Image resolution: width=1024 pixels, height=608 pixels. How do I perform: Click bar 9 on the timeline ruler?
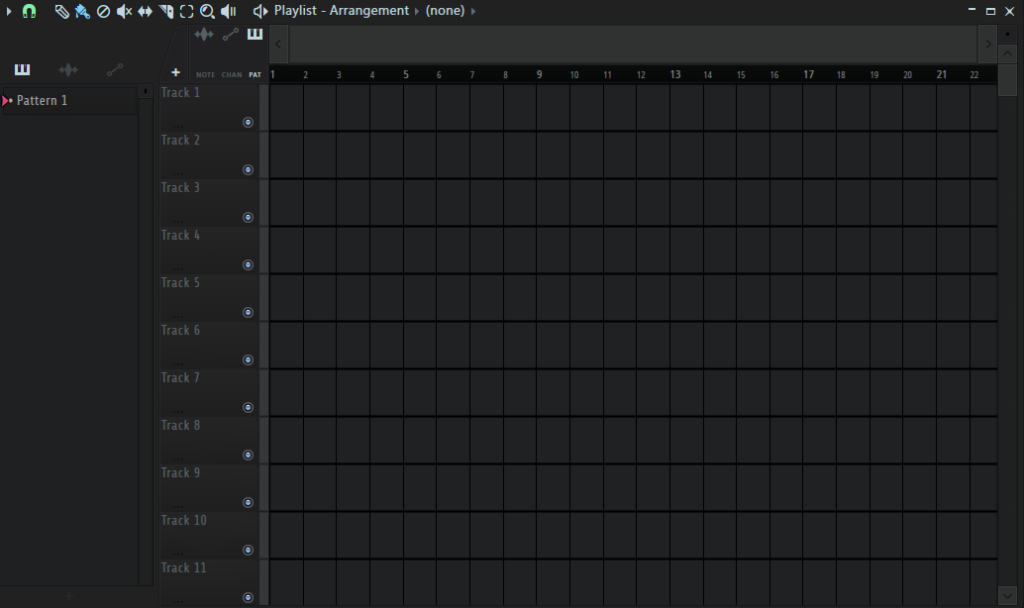pos(539,75)
